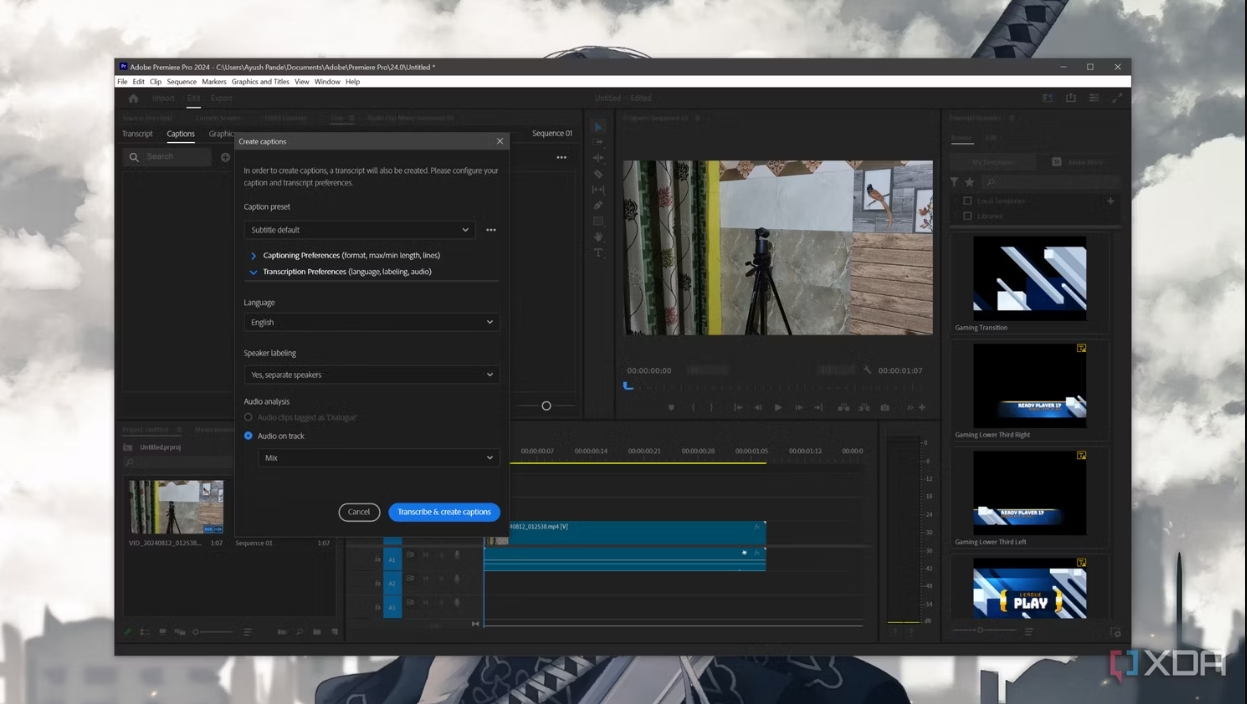Open the Program Monitor button editor plus
1247x704 pixels.
(x=922, y=408)
